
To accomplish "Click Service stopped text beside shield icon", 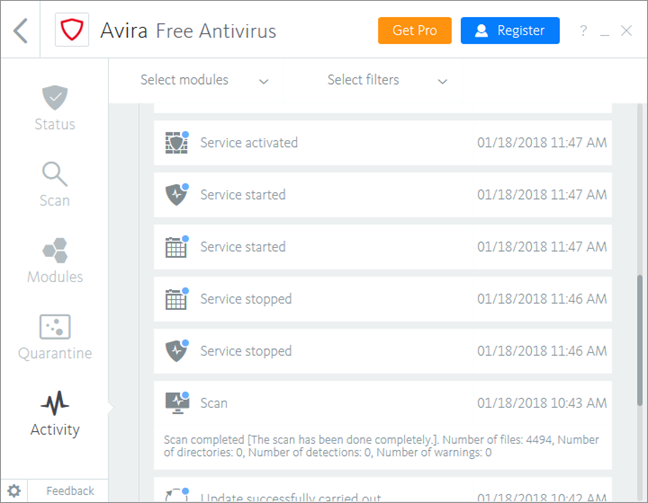I will (246, 351).
